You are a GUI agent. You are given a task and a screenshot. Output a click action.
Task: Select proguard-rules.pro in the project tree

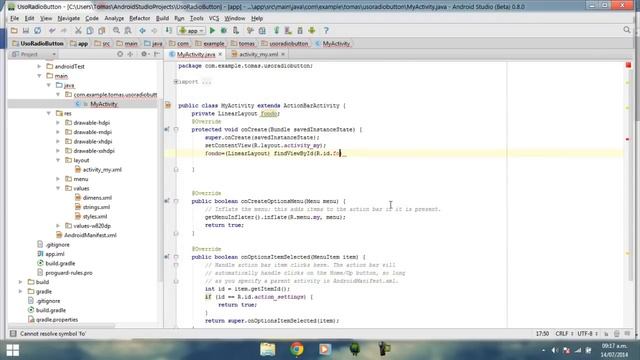[x=64, y=273]
